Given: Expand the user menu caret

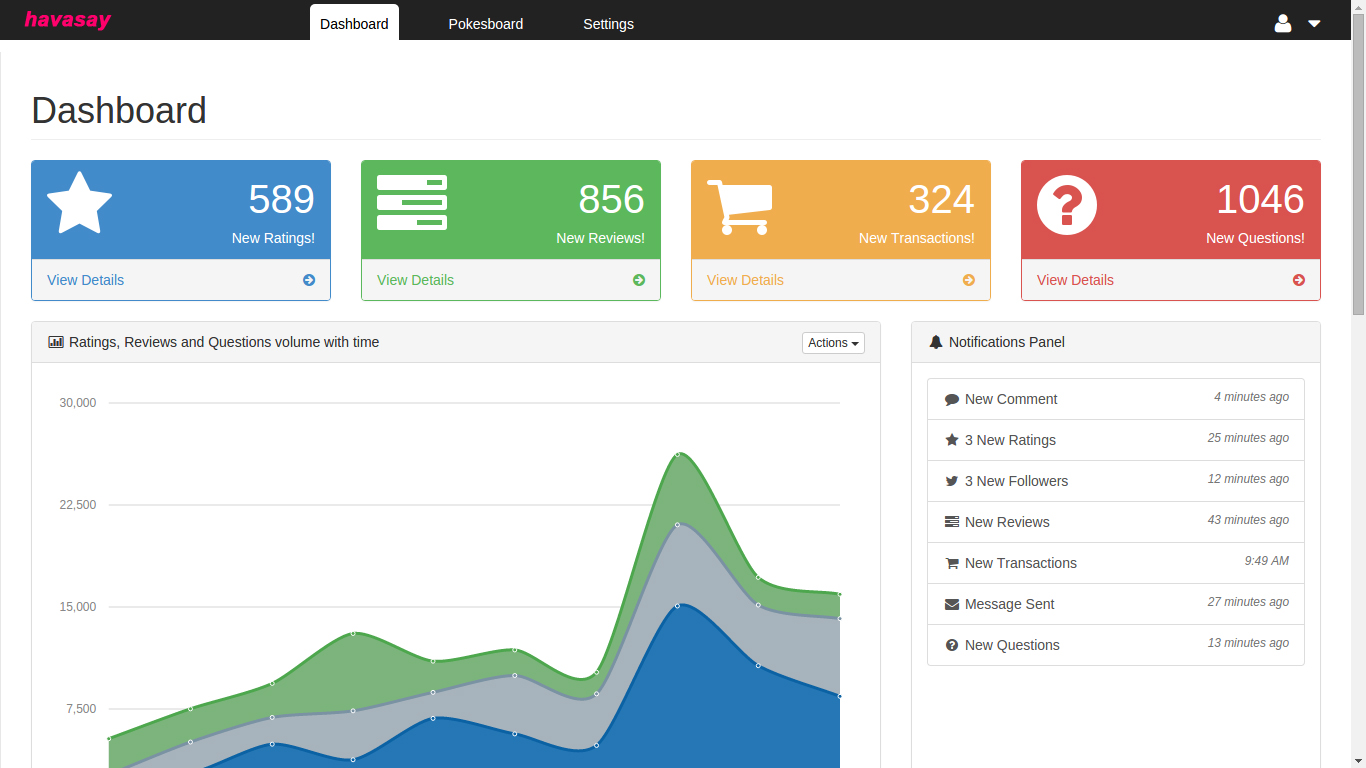Looking at the screenshot, I should (1314, 24).
